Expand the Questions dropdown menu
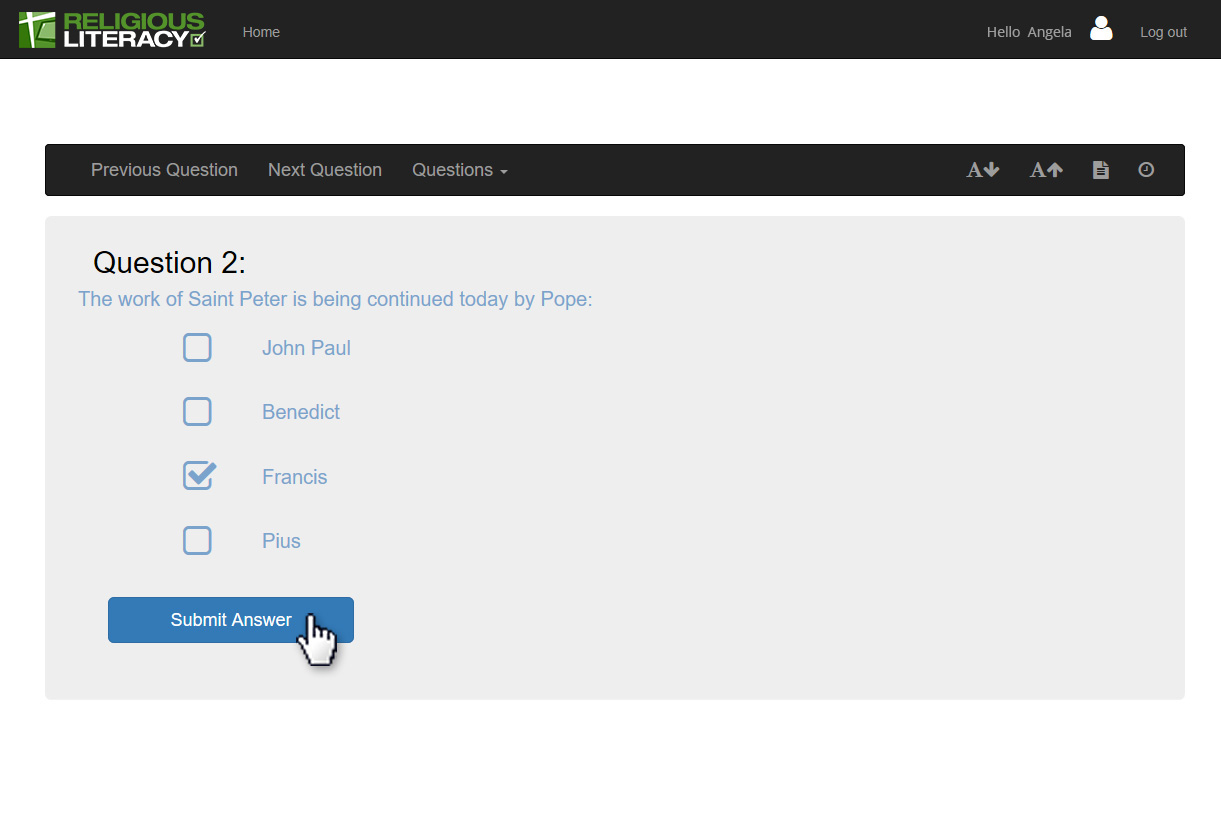The height and width of the screenshot is (817, 1221). (x=460, y=170)
